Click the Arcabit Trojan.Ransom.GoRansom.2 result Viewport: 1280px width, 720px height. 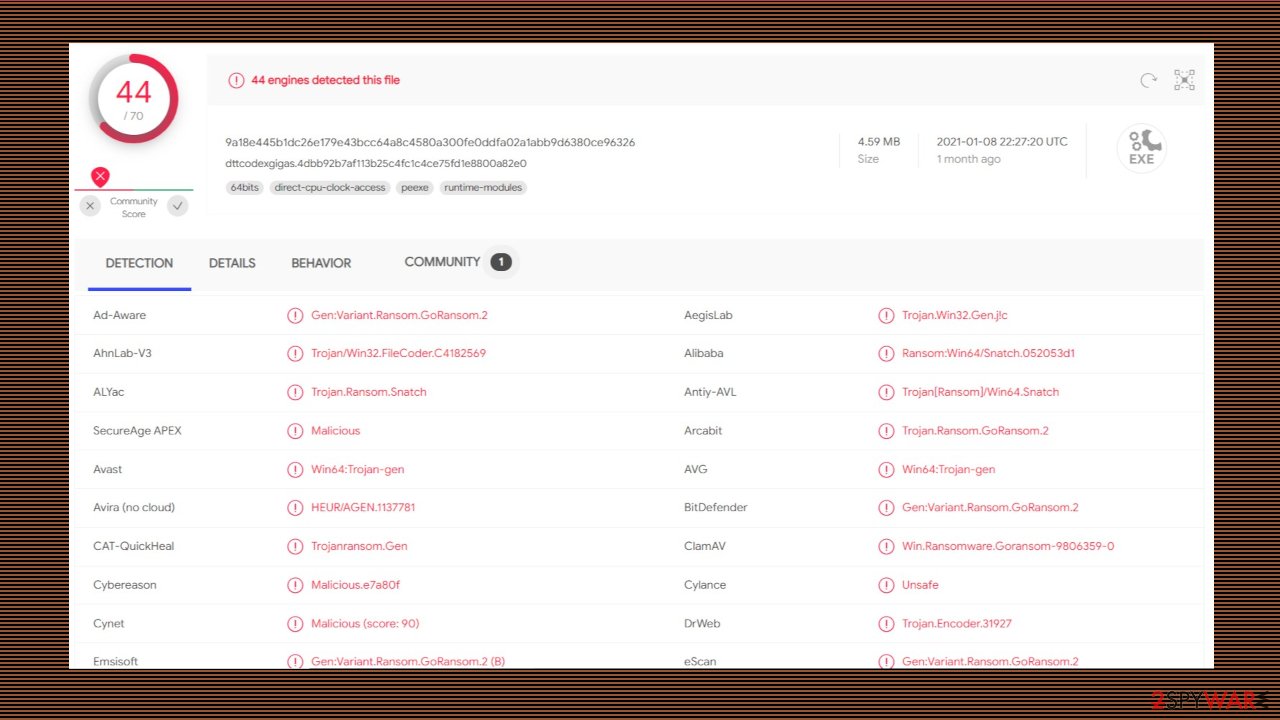pos(975,431)
